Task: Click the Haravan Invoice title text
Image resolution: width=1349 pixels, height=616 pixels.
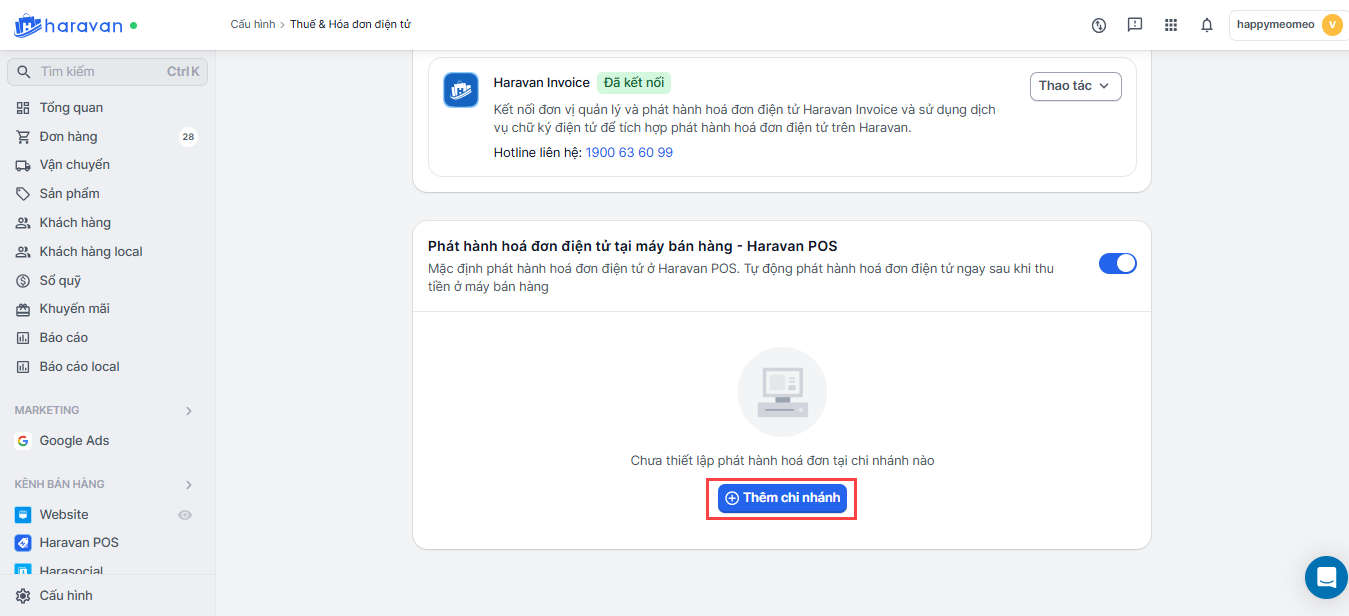Action: (x=541, y=83)
